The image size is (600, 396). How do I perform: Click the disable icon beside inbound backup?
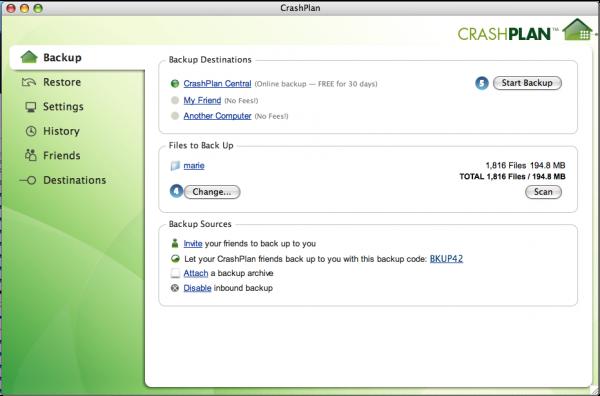(x=175, y=288)
